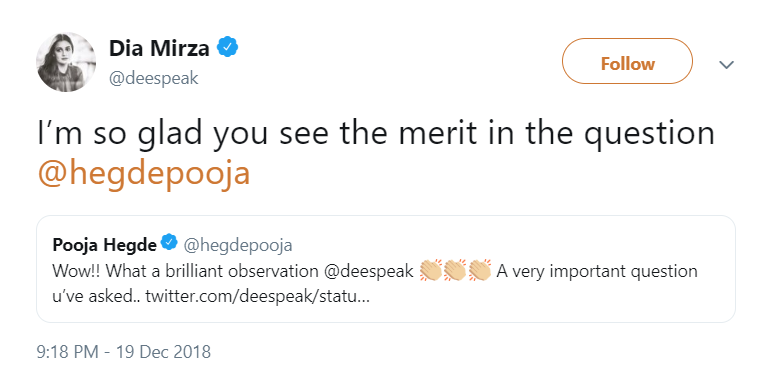Open the twitter.com/deespeak/statu… link
Screen dimensions: 769x369
tap(257, 296)
